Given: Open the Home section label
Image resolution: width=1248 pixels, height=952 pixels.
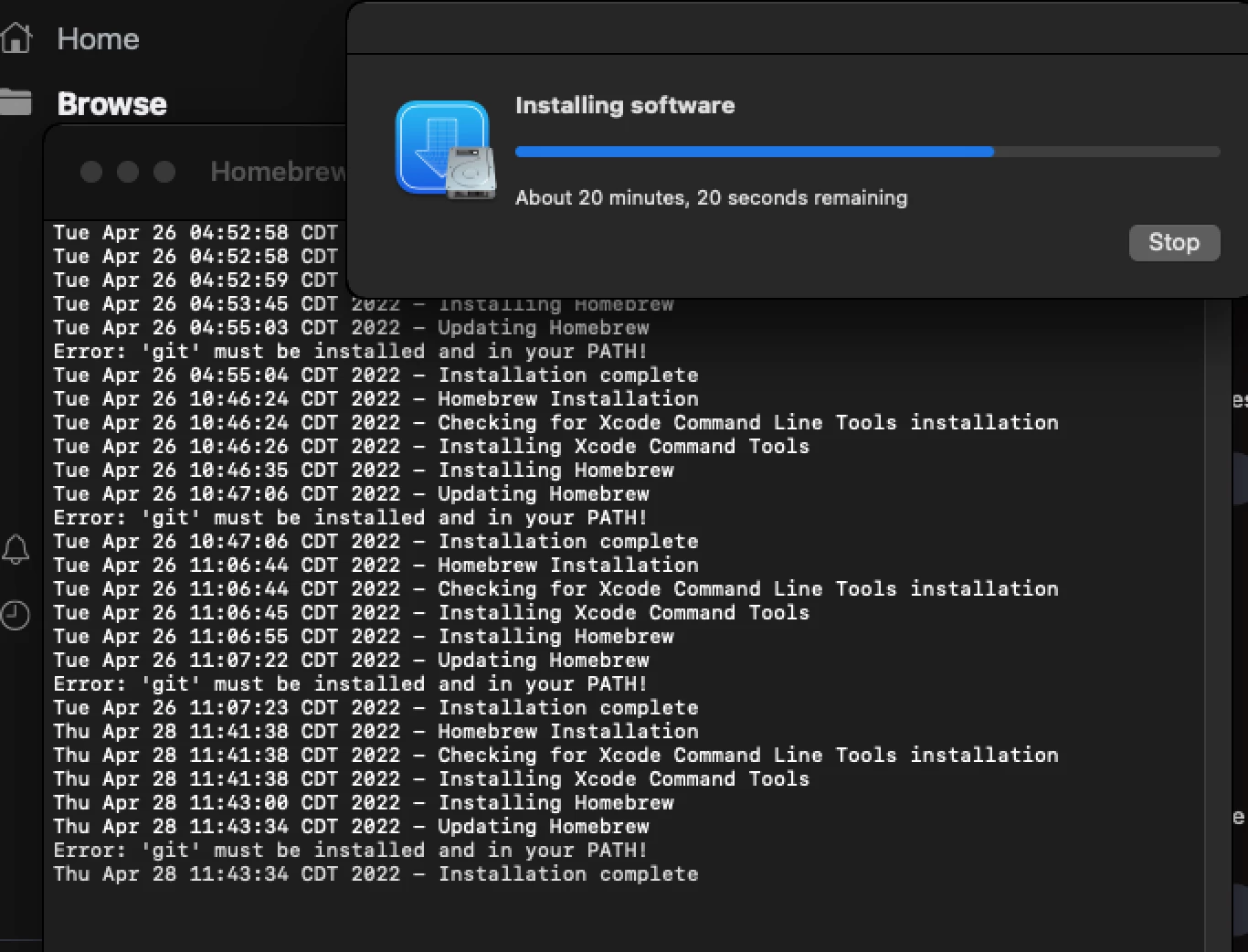Looking at the screenshot, I should click(x=98, y=39).
